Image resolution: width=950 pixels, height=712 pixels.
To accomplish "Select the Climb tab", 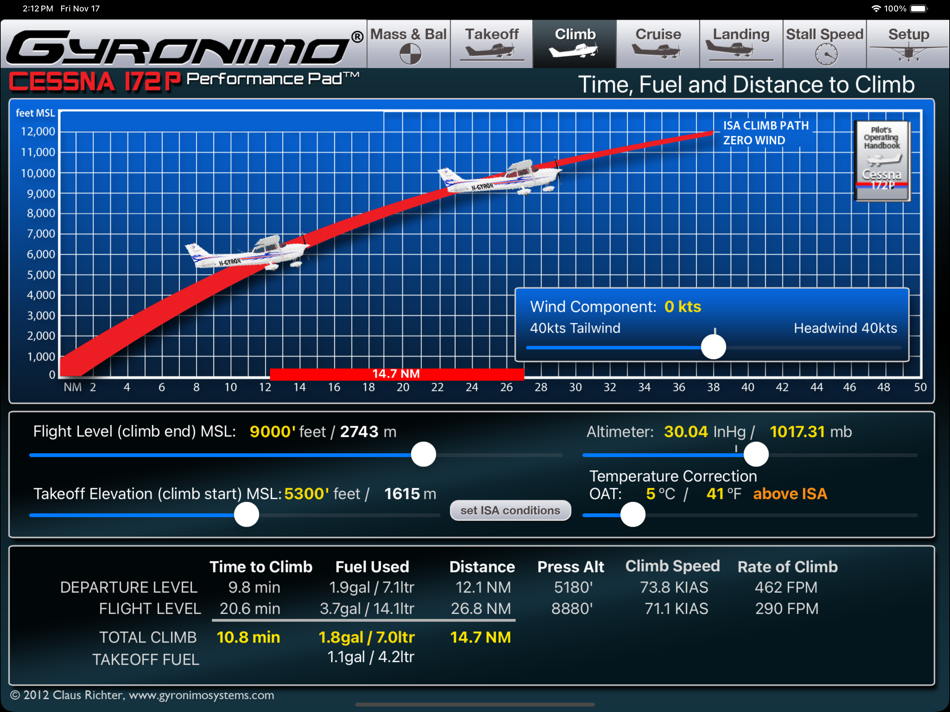I will pyautogui.click(x=575, y=44).
